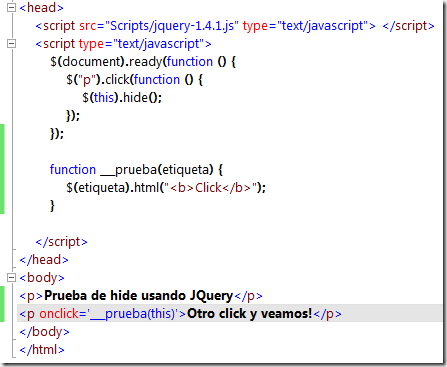Click the closing </html> tag
The width and height of the screenshot is (447, 367).
[42, 350]
